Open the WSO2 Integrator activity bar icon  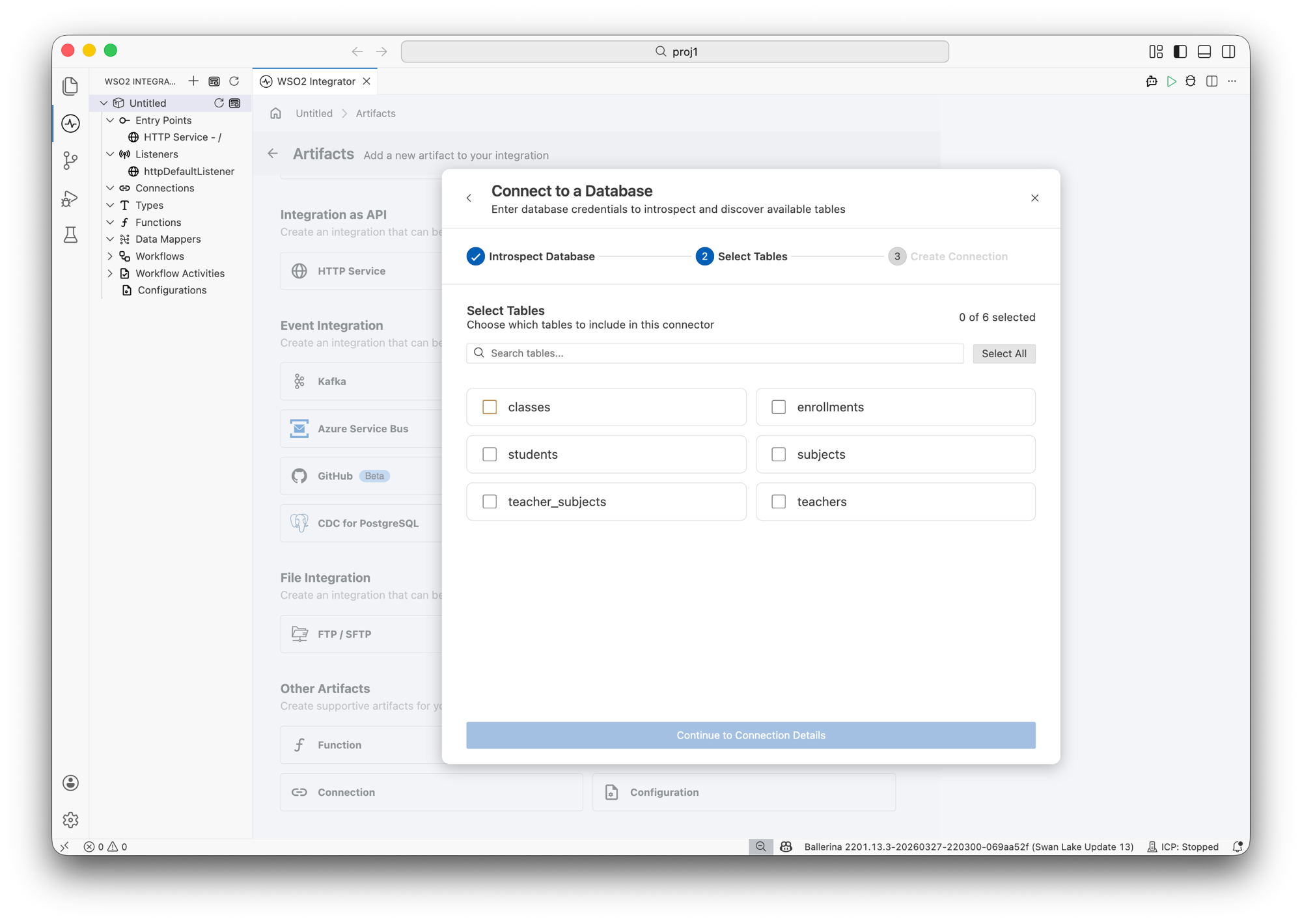[x=70, y=124]
